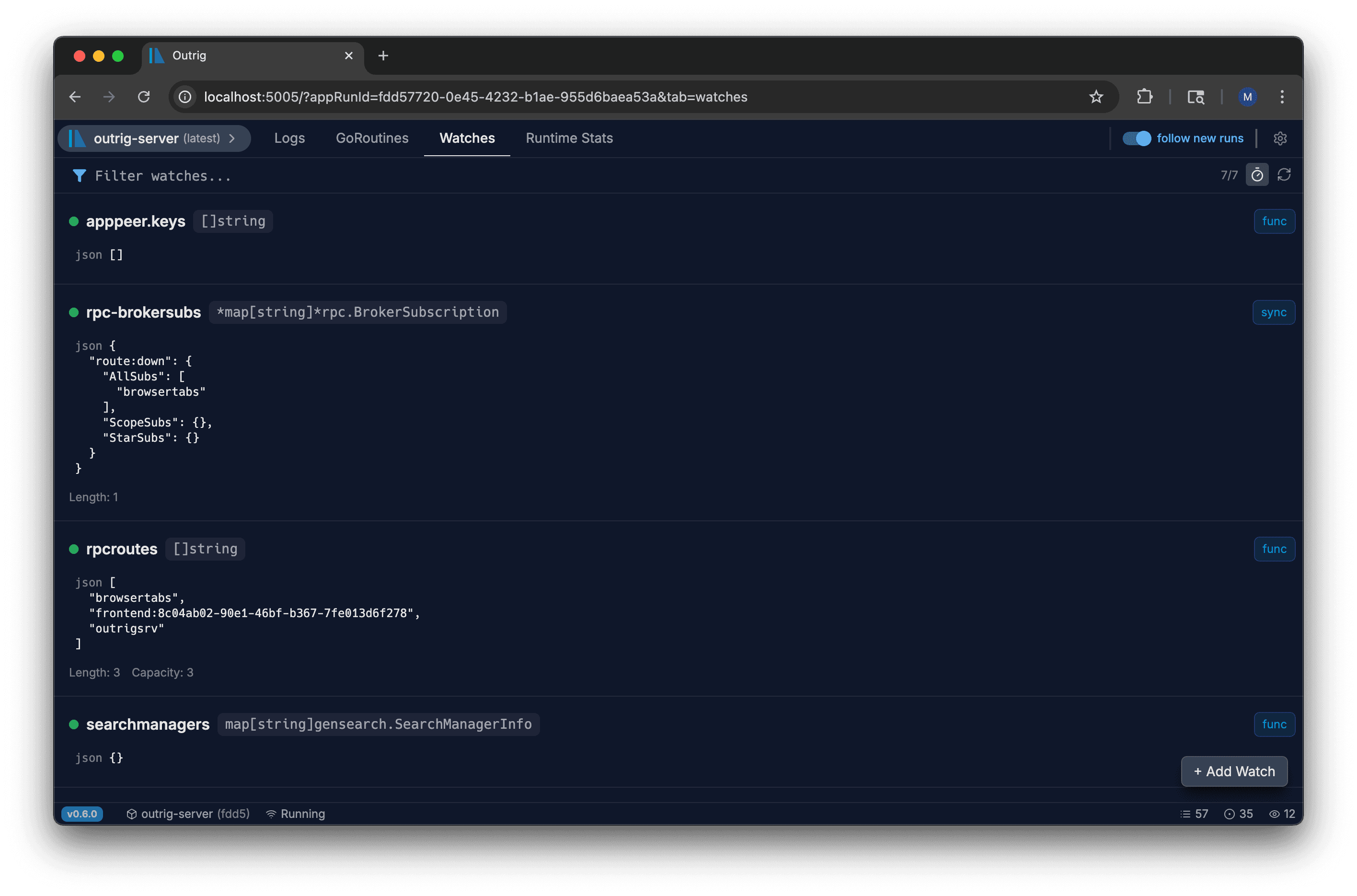Open Chrome's three-dot menu
This screenshot has width=1357, height=896.
click(x=1282, y=97)
